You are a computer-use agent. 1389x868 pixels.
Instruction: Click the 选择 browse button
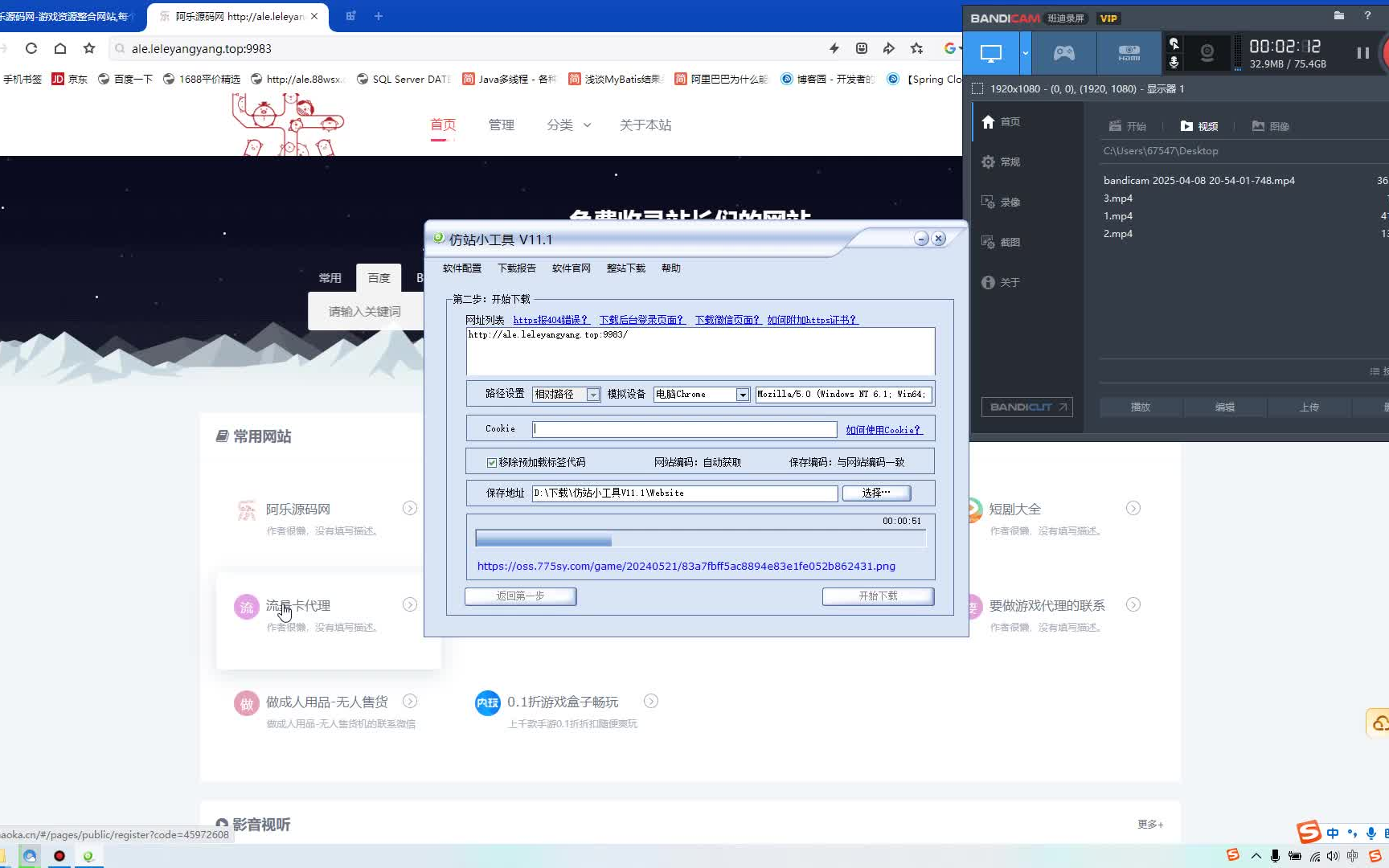click(x=876, y=493)
